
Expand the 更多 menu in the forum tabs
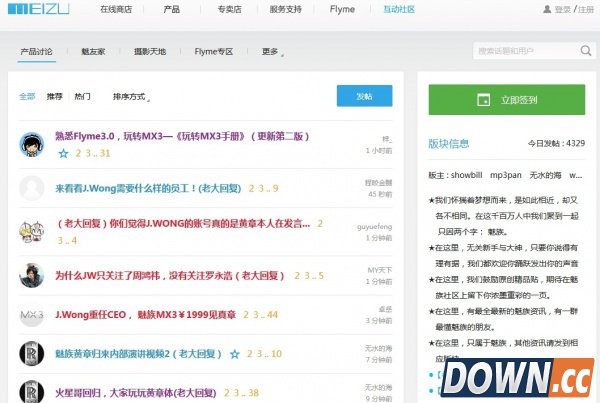[x=273, y=51]
